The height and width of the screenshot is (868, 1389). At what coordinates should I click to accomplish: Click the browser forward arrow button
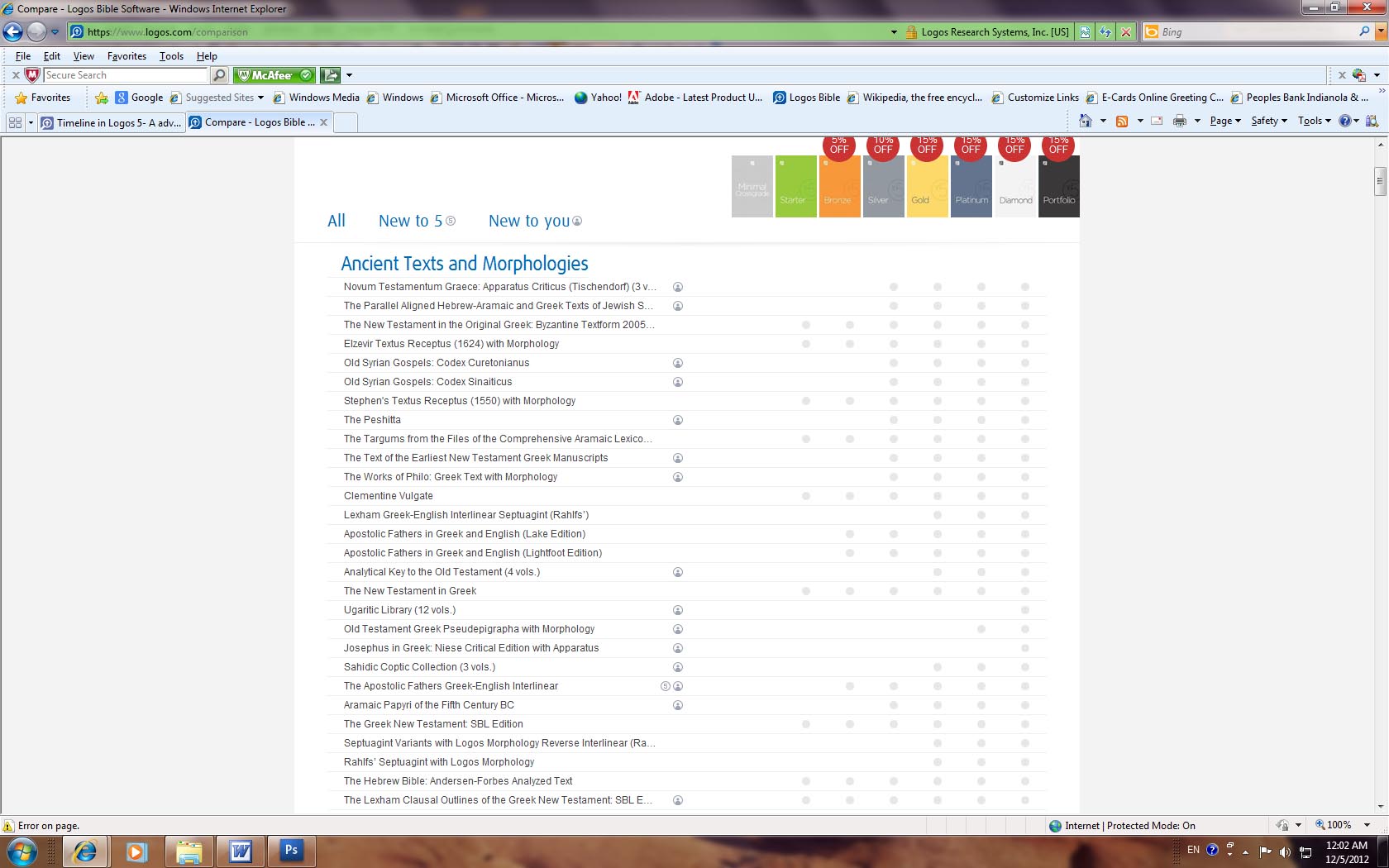coord(36,31)
